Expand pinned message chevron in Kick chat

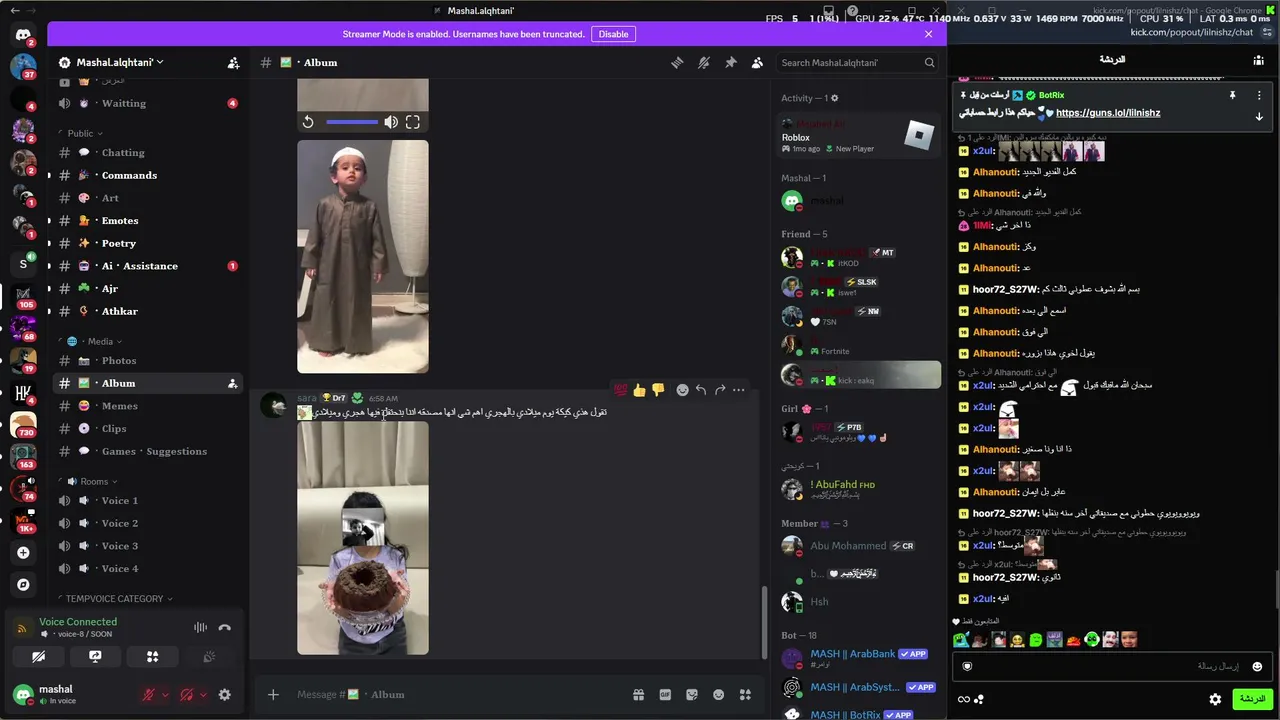1259,117
